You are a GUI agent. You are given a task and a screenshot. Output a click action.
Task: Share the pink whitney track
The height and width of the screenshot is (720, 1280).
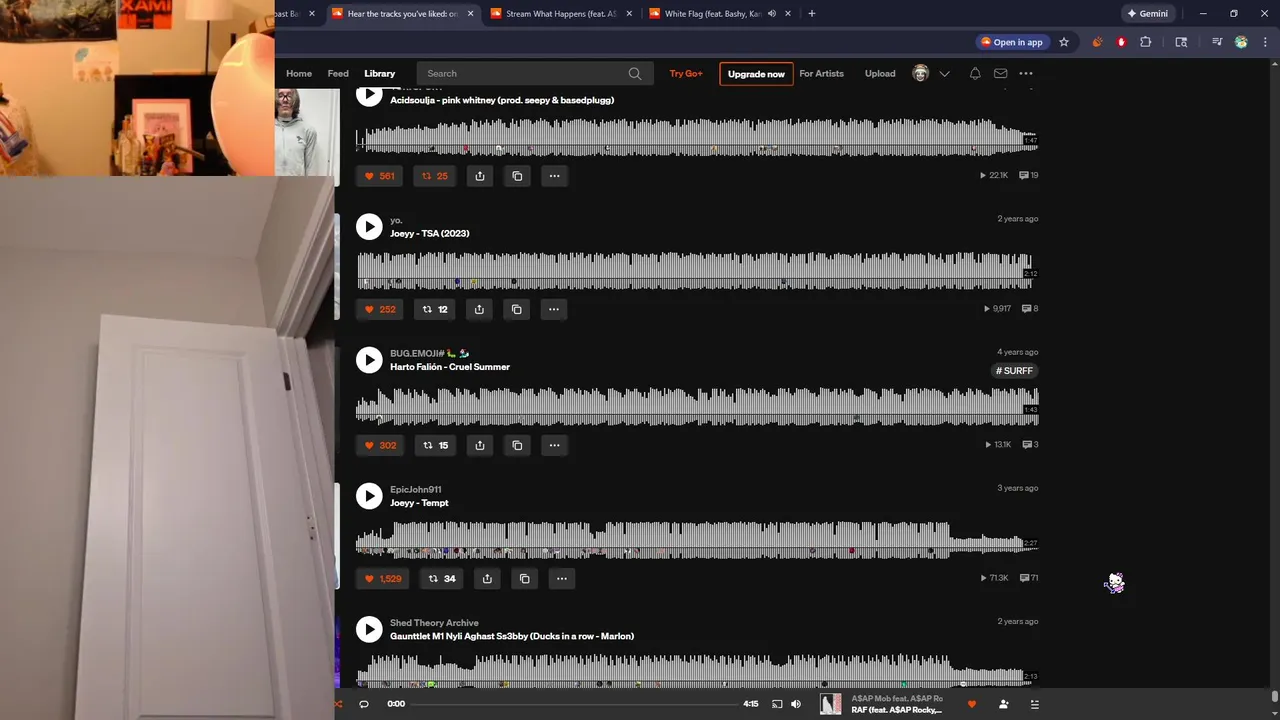click(480, 176)
